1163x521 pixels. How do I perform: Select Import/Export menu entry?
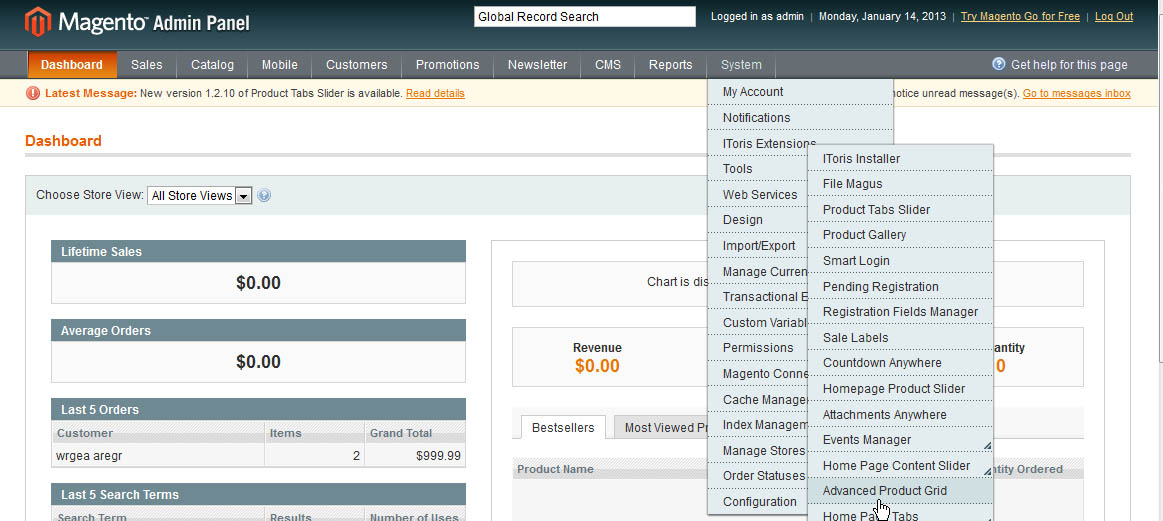[x=757, y=246]
